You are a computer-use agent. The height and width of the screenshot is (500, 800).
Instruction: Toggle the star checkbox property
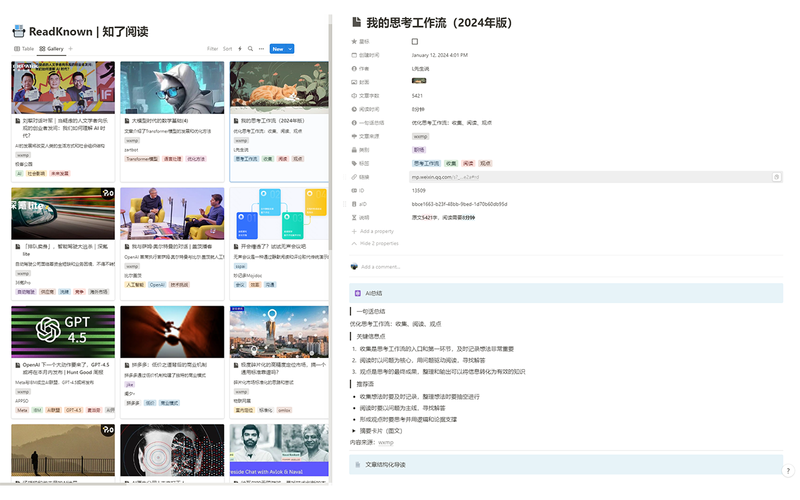[415, 41]
